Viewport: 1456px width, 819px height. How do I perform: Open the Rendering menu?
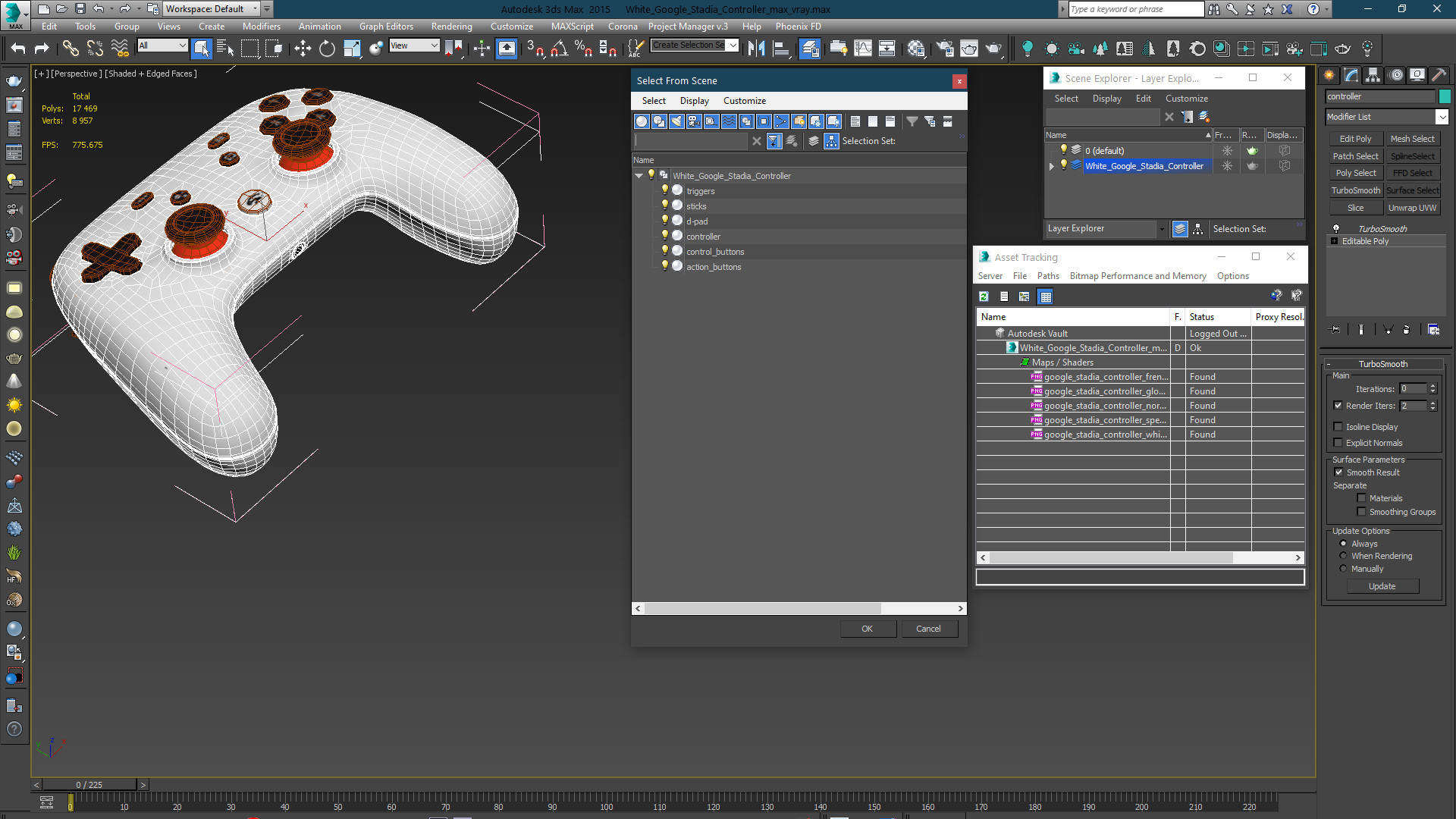coord(451,27)
